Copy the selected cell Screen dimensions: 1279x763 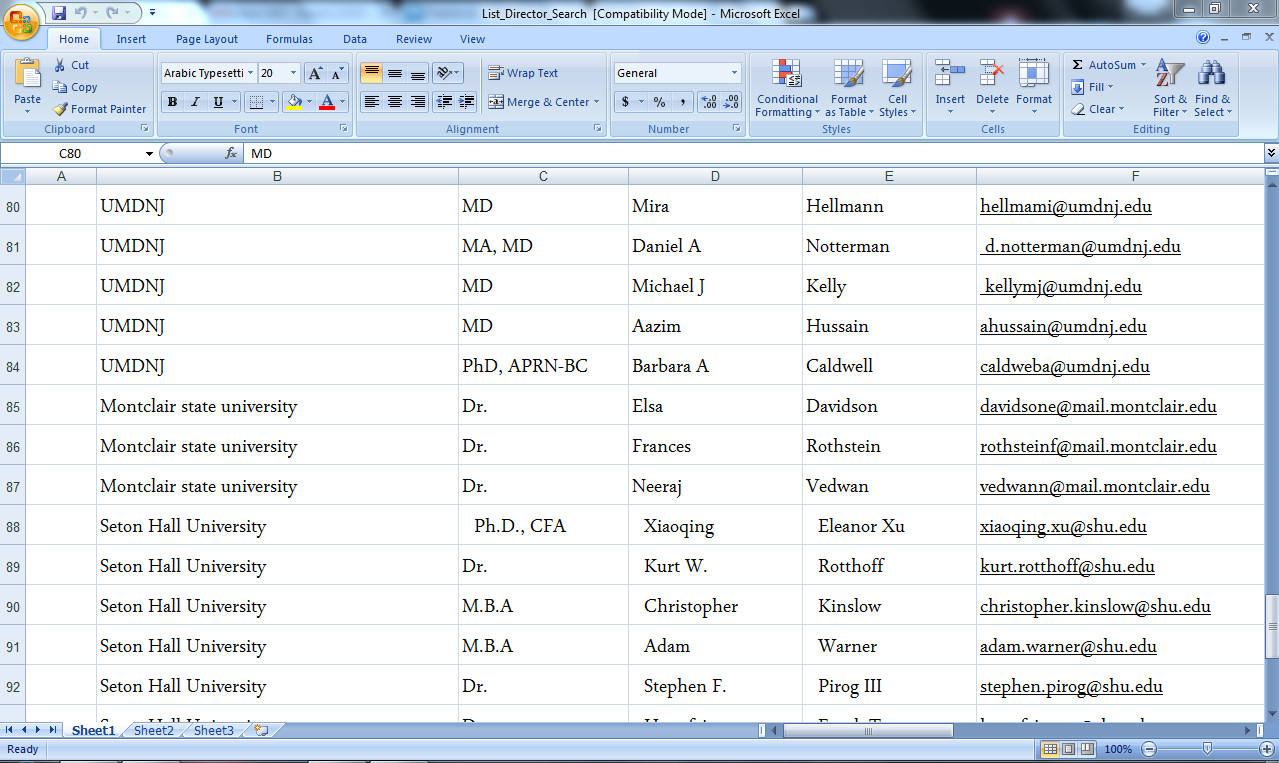tap(75, 87)
